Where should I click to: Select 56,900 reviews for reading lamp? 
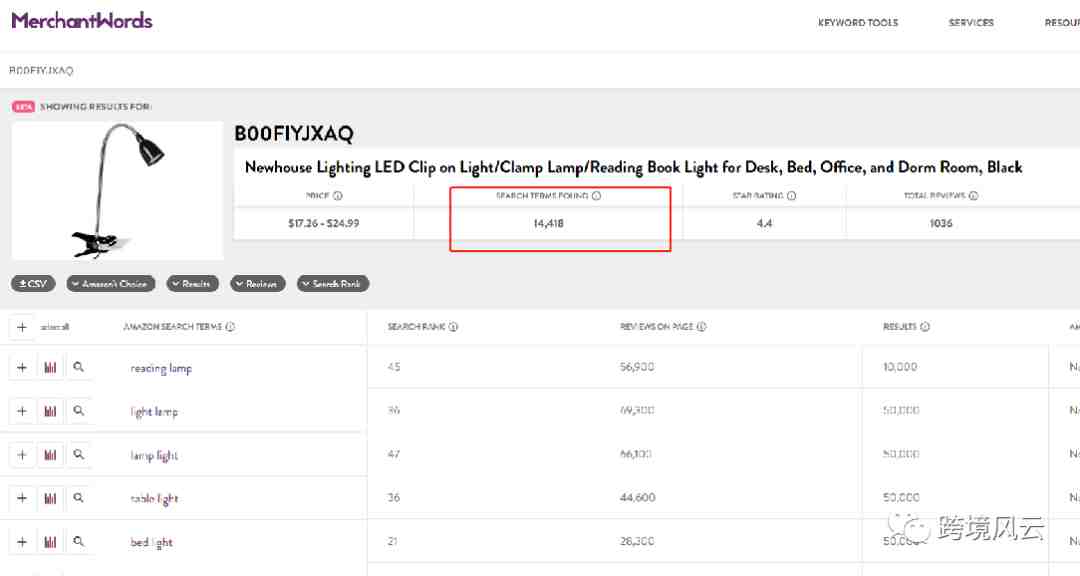click(x=637, y=367)
